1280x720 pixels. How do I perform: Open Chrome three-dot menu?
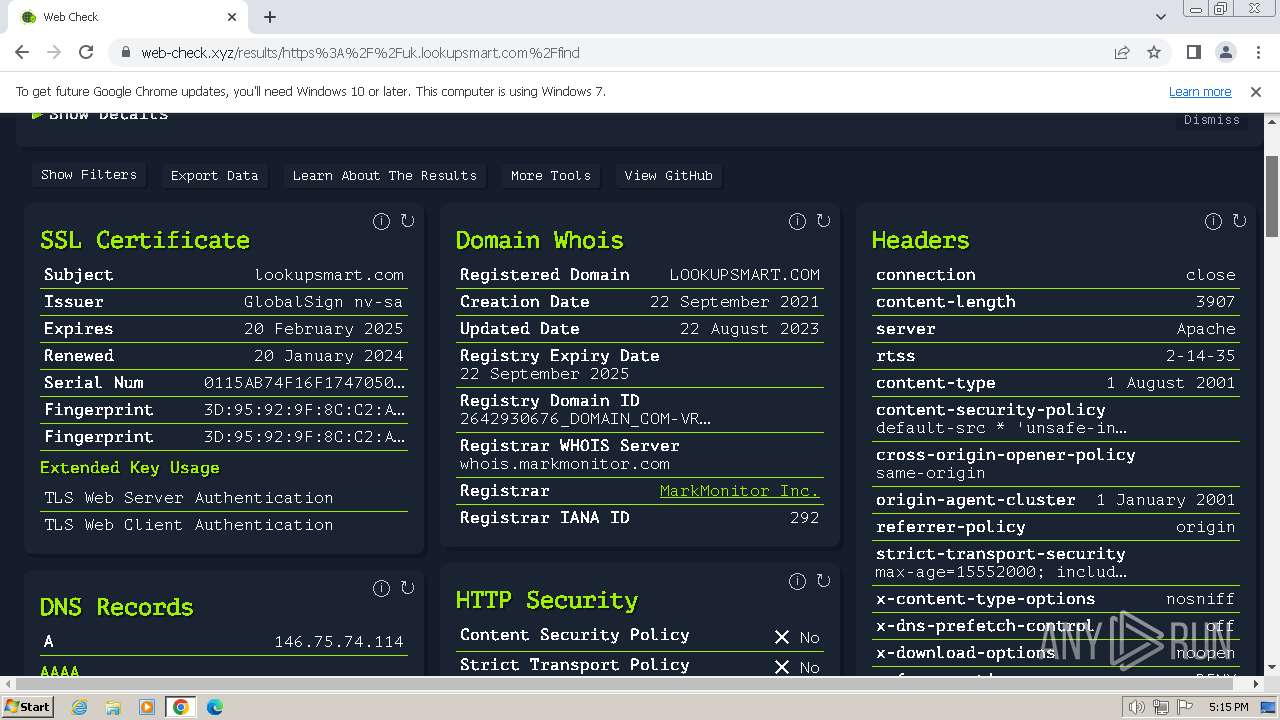pyautogui.click(x=1257, y=52)
